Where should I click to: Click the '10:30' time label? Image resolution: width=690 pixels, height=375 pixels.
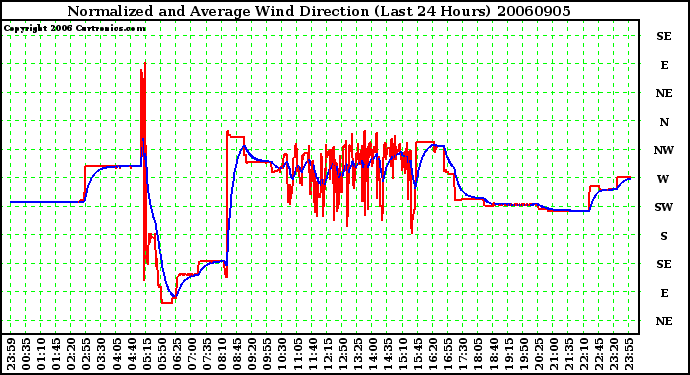(x=282, y=354)
